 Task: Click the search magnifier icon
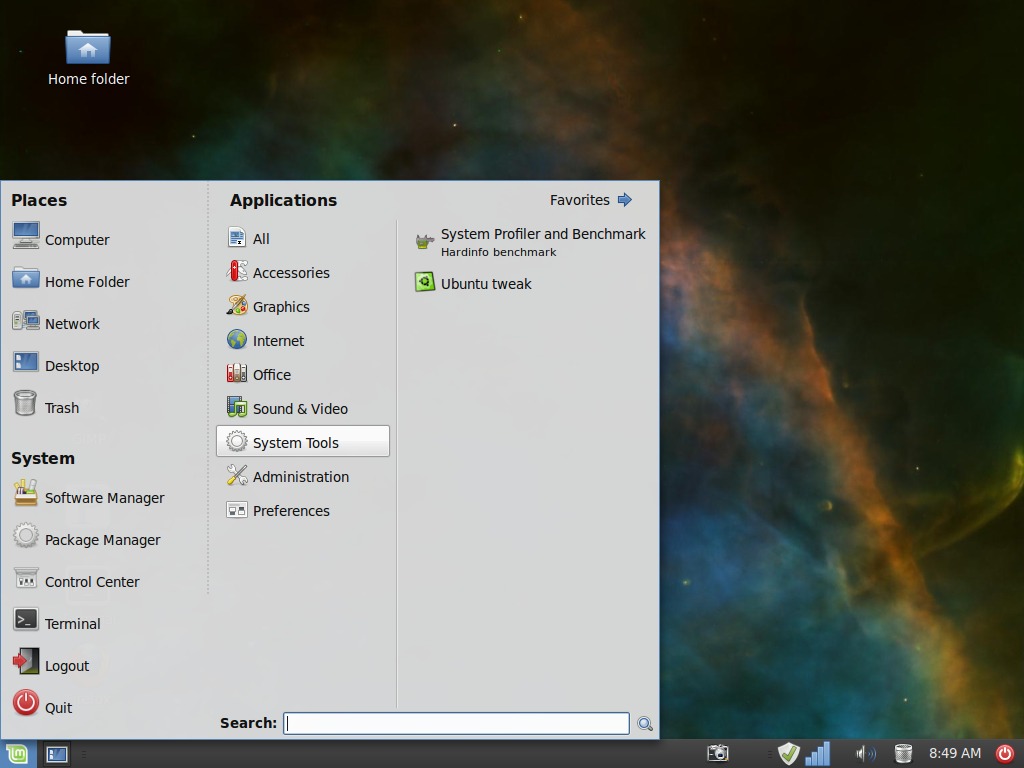pos(645,724)
